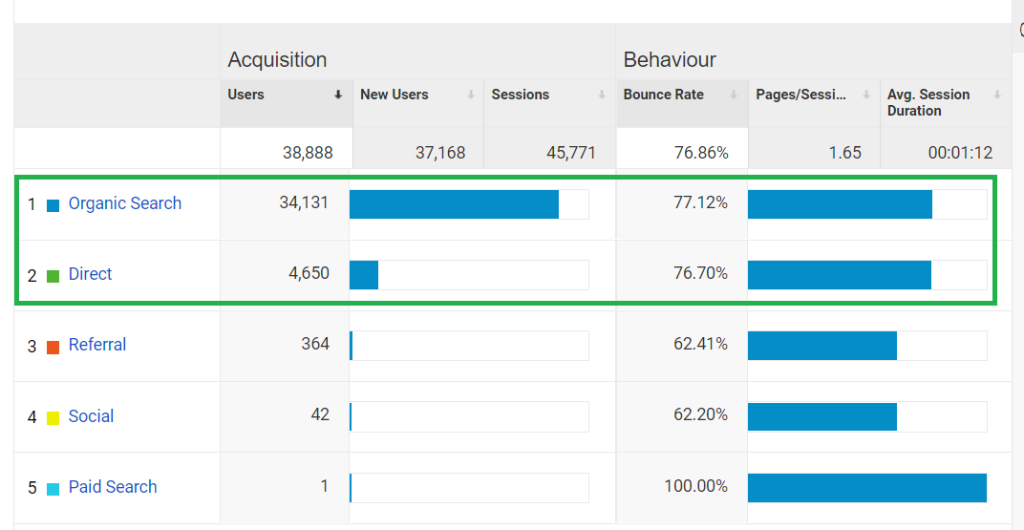Screen dimensions: 1024x530
Task: Select the Users column header
Action: (x=246, y=95)
